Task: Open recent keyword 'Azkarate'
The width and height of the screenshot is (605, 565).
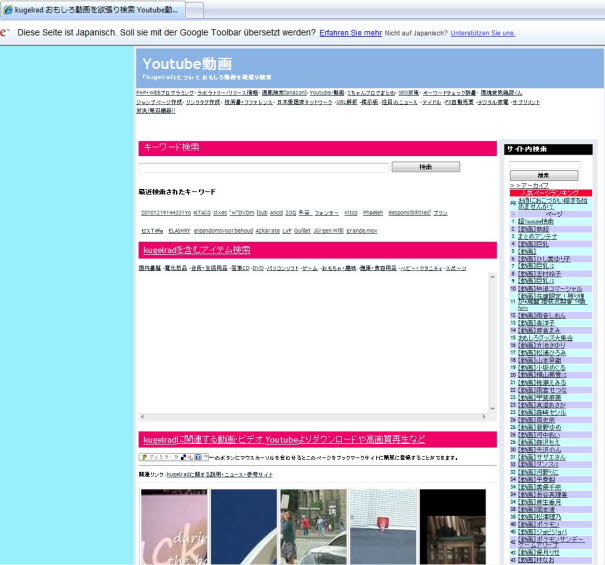Action: point(267,231)
